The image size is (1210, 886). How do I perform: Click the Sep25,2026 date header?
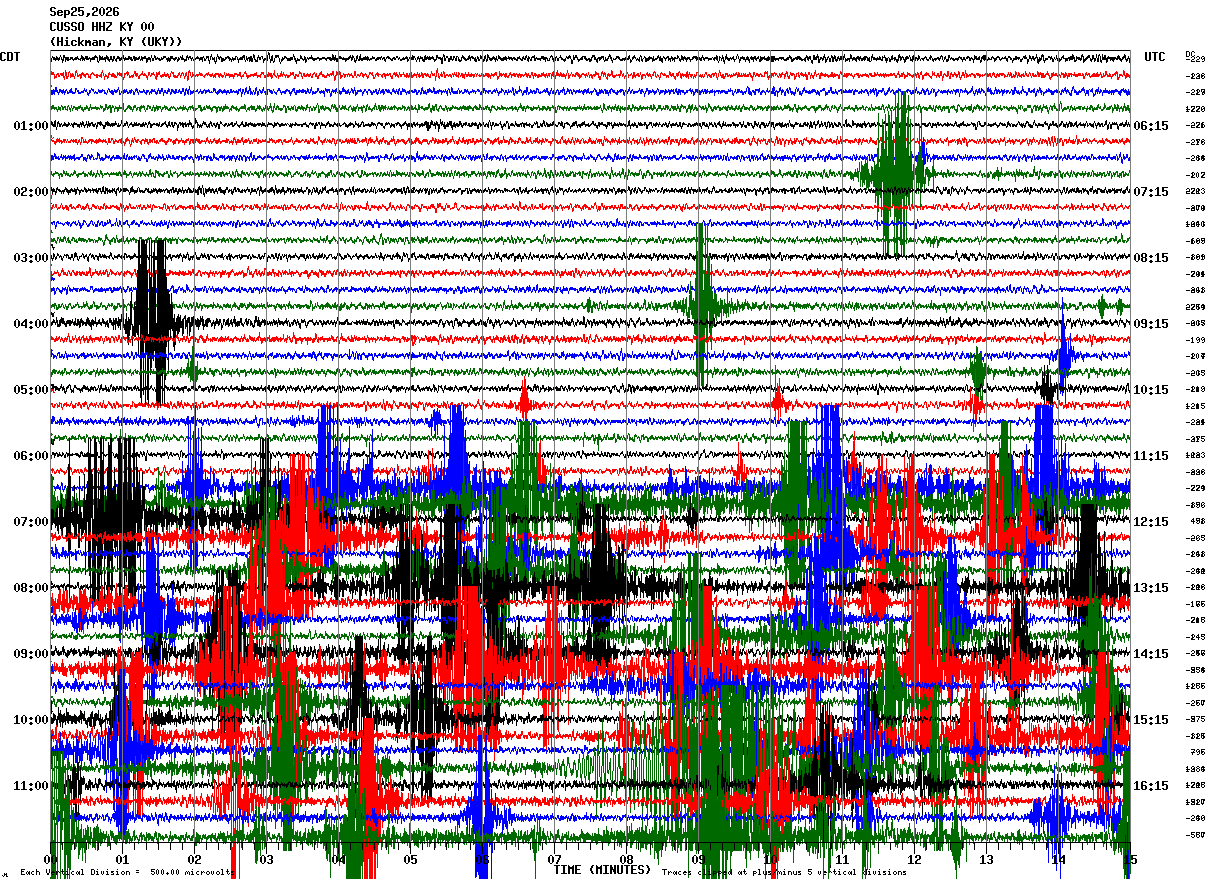84,12
